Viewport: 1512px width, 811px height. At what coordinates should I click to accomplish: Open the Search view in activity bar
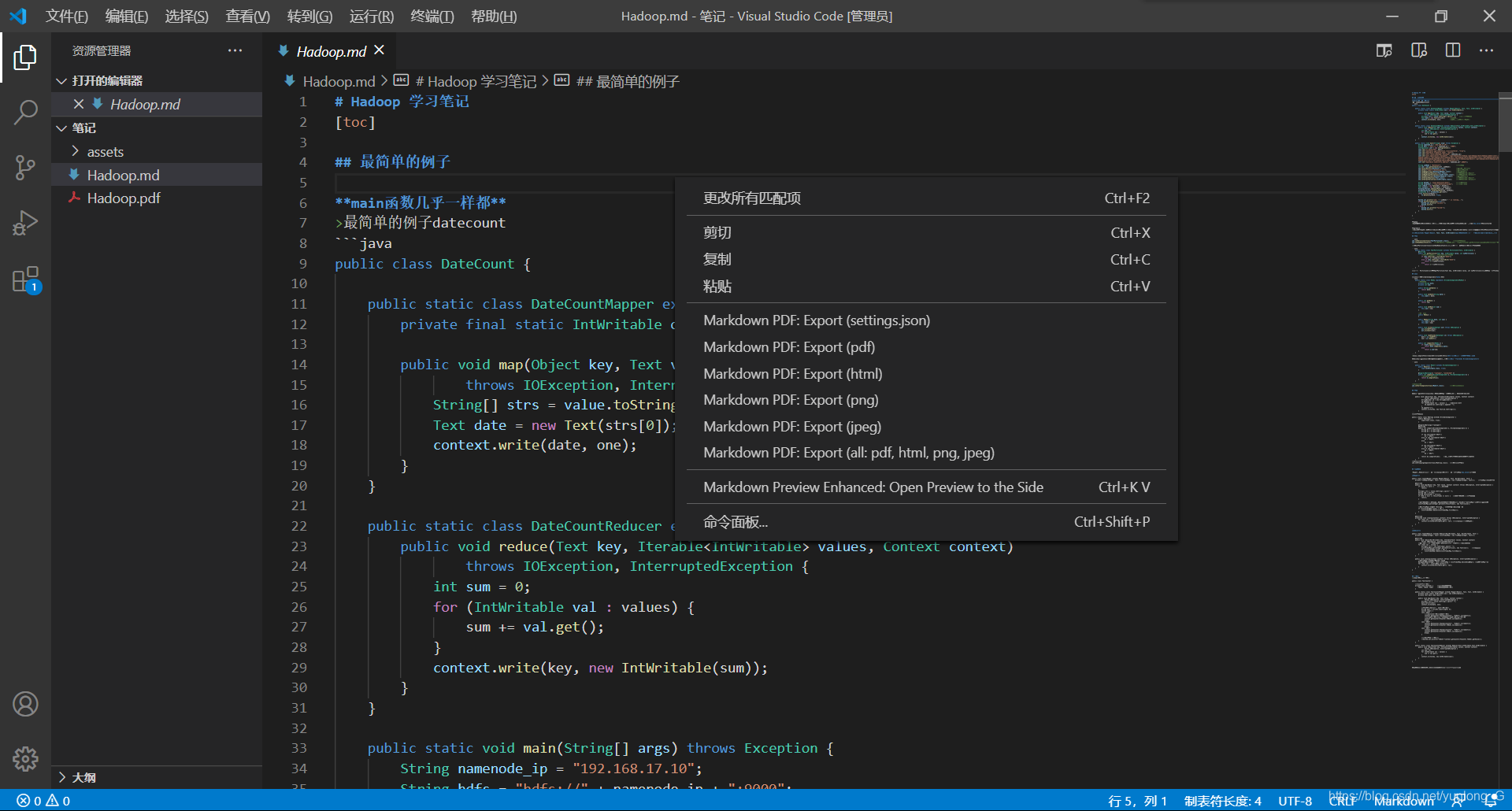point(25,113)
